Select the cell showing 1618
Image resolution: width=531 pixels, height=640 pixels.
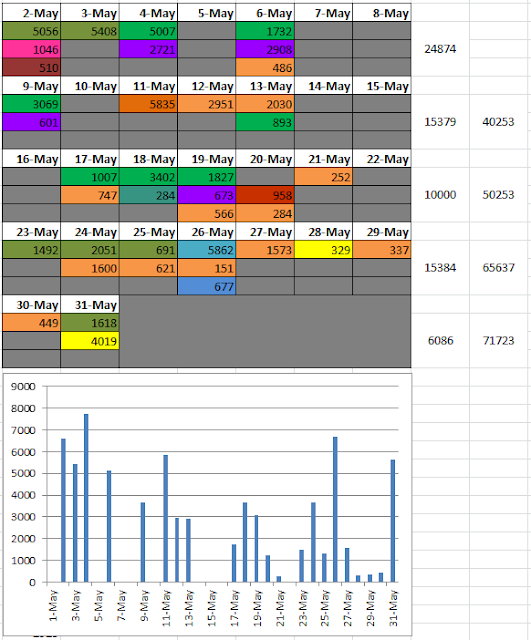(x=90, y=323)
